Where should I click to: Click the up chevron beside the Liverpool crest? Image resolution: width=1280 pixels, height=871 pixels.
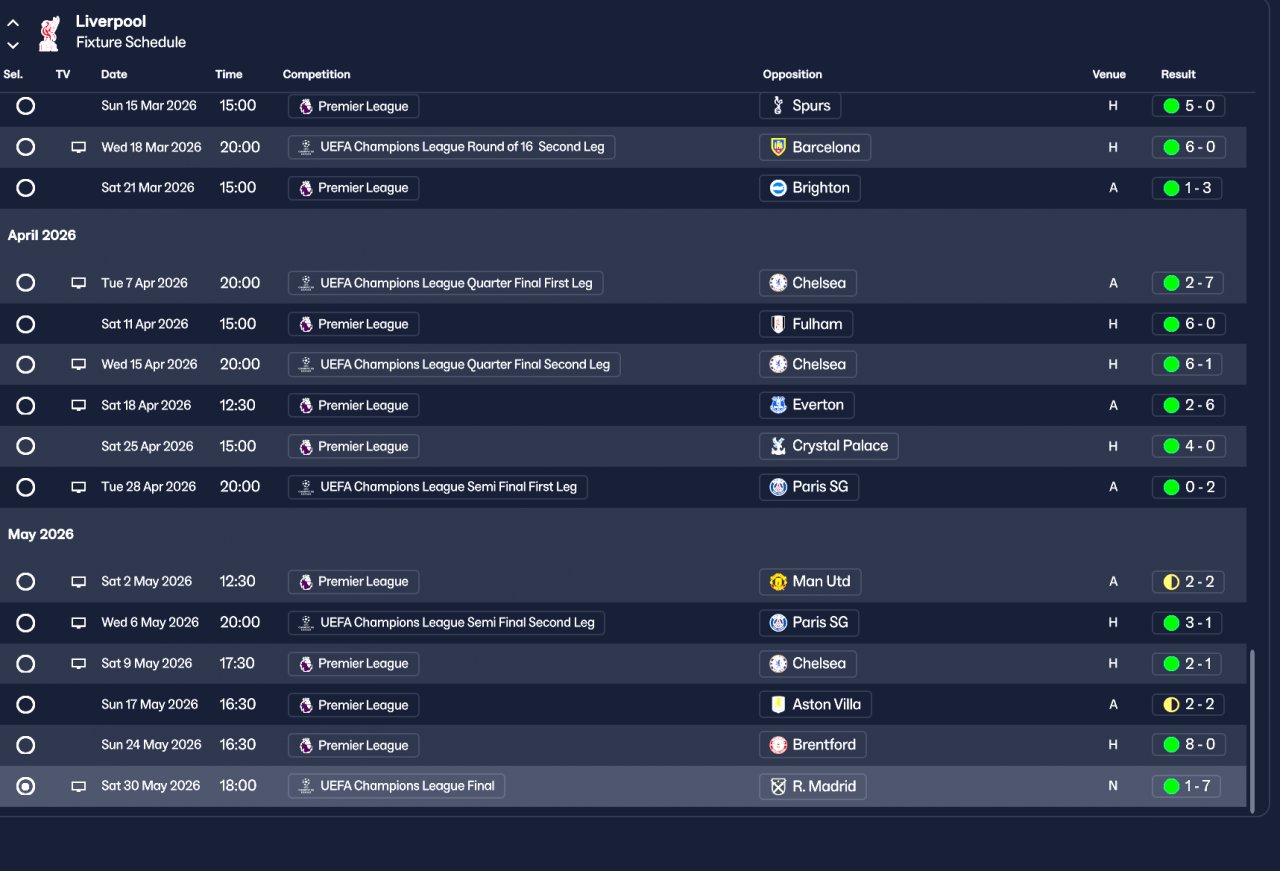(13, 23)
